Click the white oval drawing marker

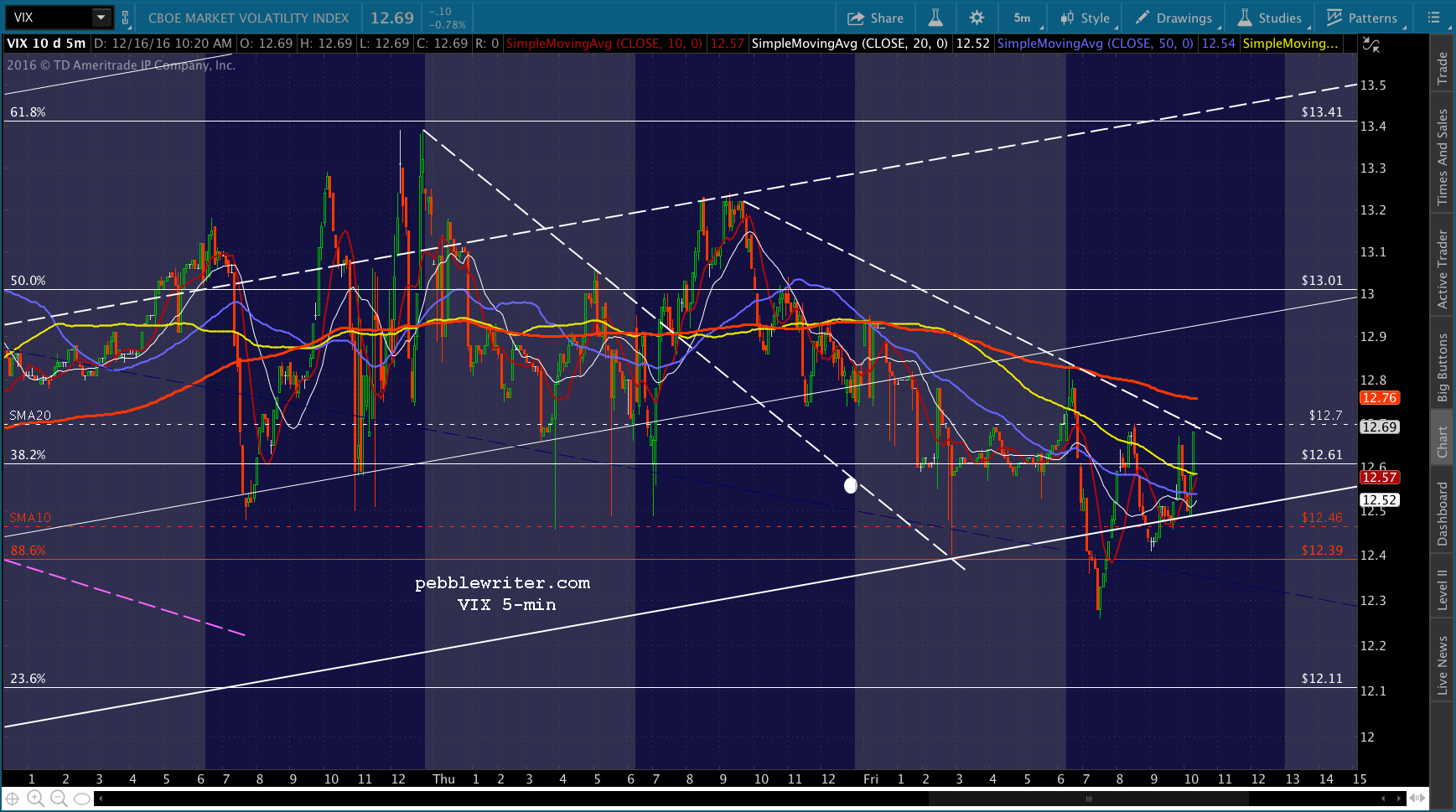[x=851, y=485]
